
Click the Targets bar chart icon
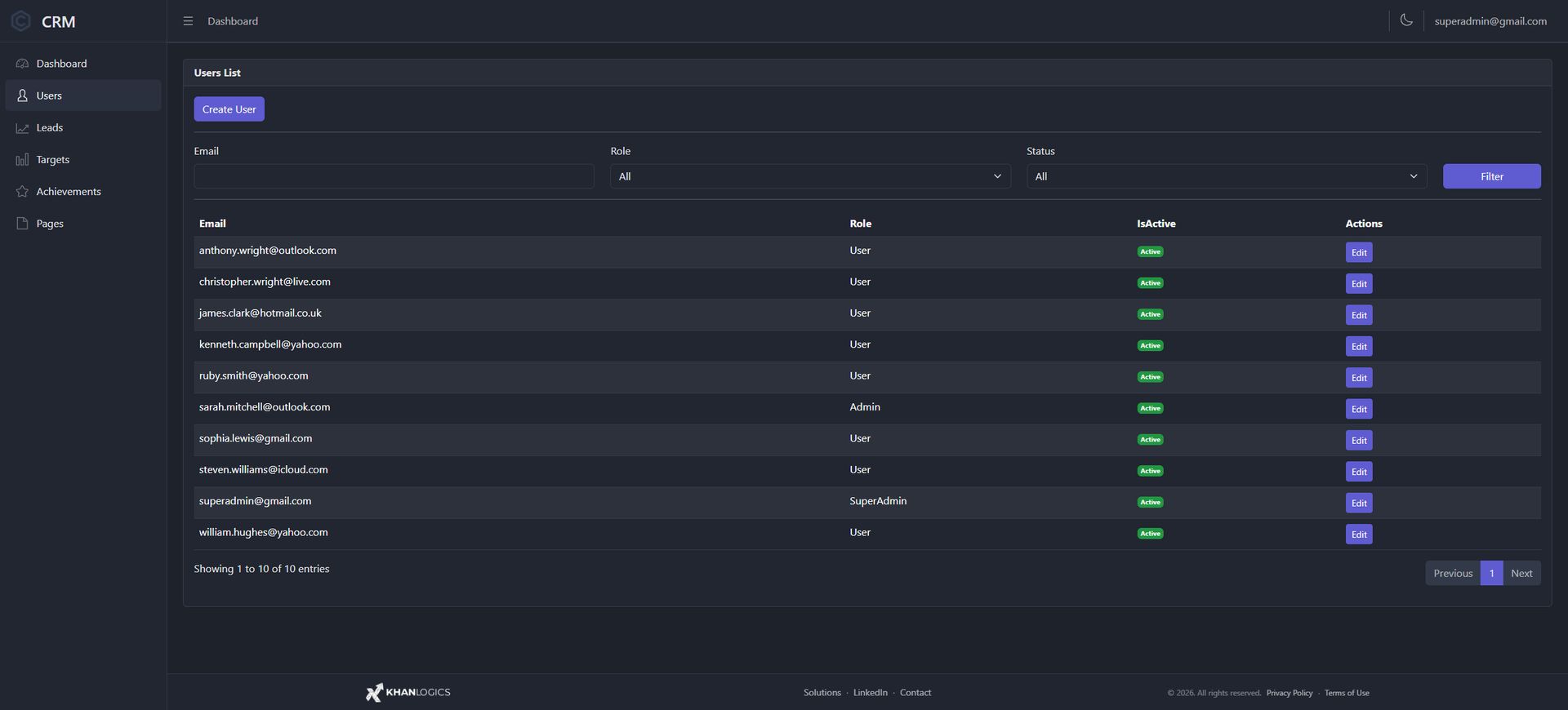tap(22, 160)
